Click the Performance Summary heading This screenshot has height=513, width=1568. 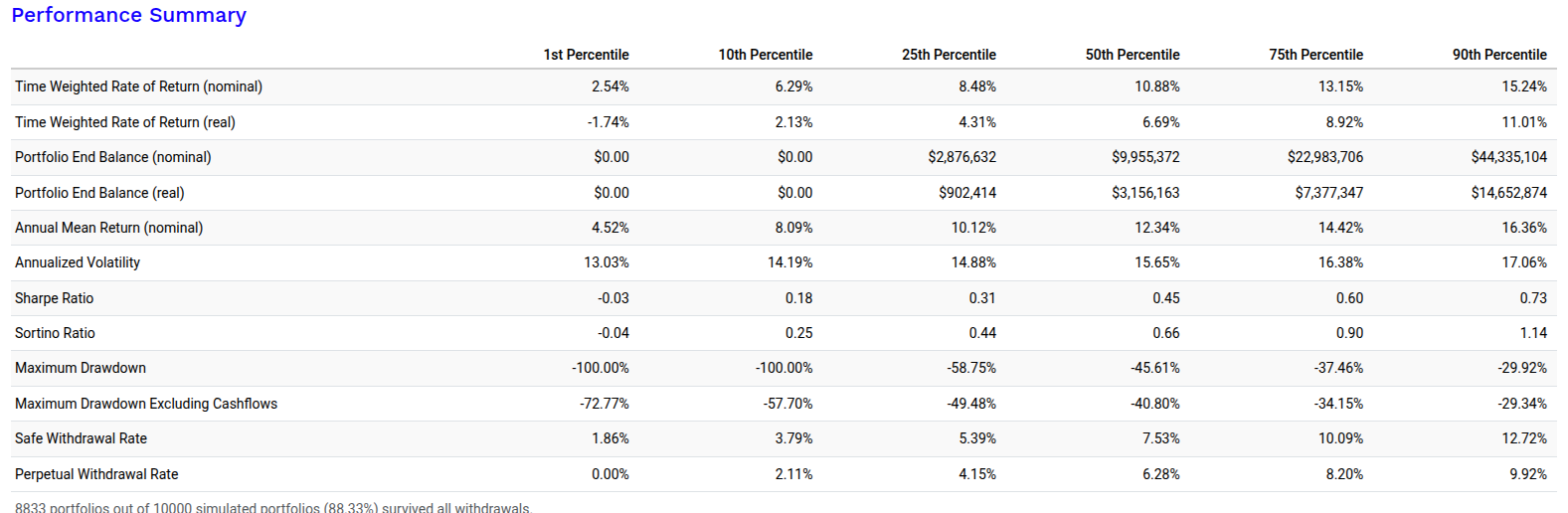pos(129,16)
